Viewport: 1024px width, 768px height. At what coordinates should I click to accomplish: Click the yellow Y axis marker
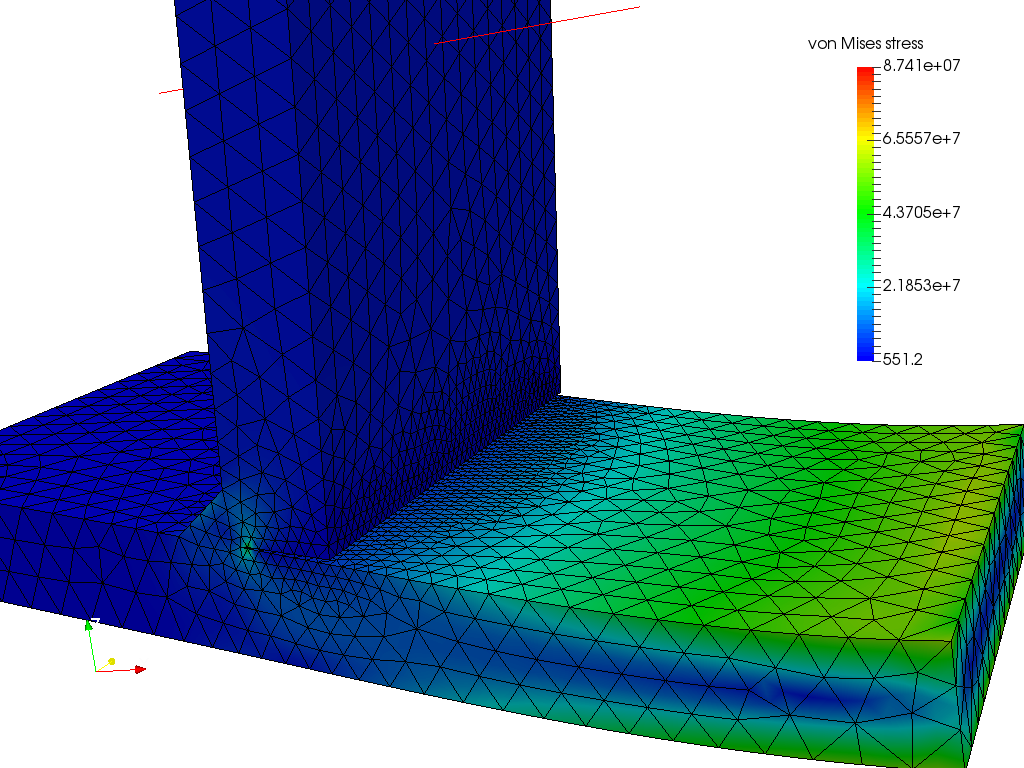(x=112, y=662)
